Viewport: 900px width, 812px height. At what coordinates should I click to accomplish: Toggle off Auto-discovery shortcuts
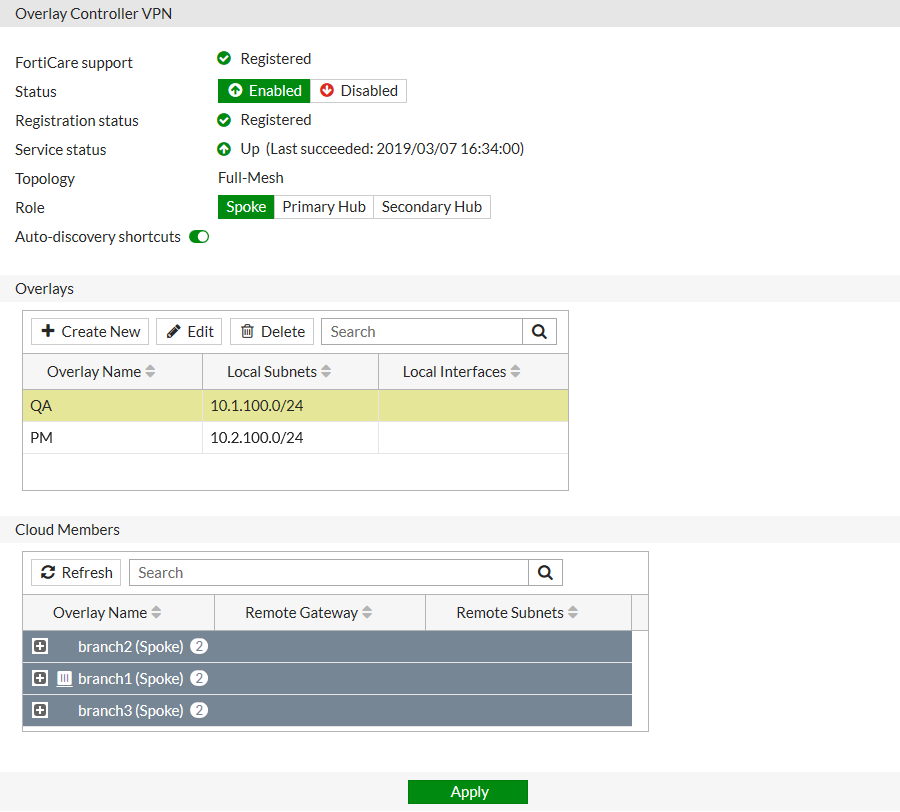pos(198,236)
